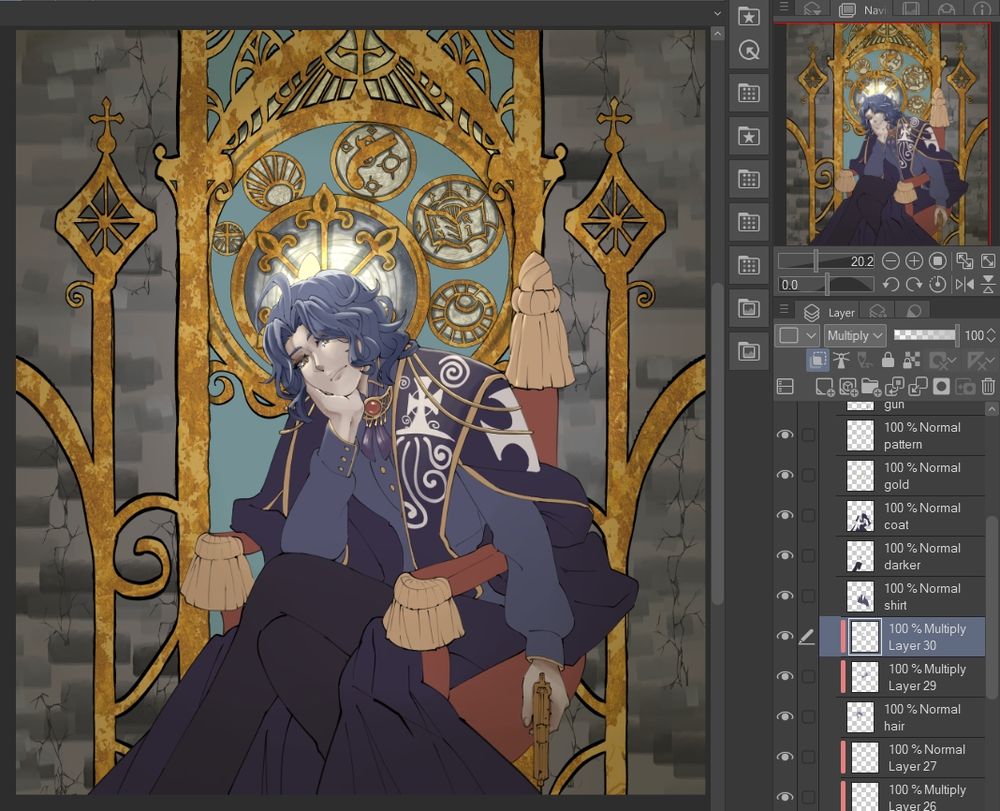Transfer to lower layer icon
Screen dimensions: 1000x811
tap(894, 386)
